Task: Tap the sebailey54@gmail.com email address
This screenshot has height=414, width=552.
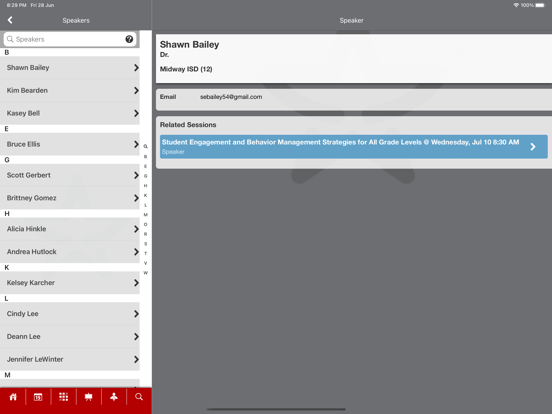Action: (231, 97)
